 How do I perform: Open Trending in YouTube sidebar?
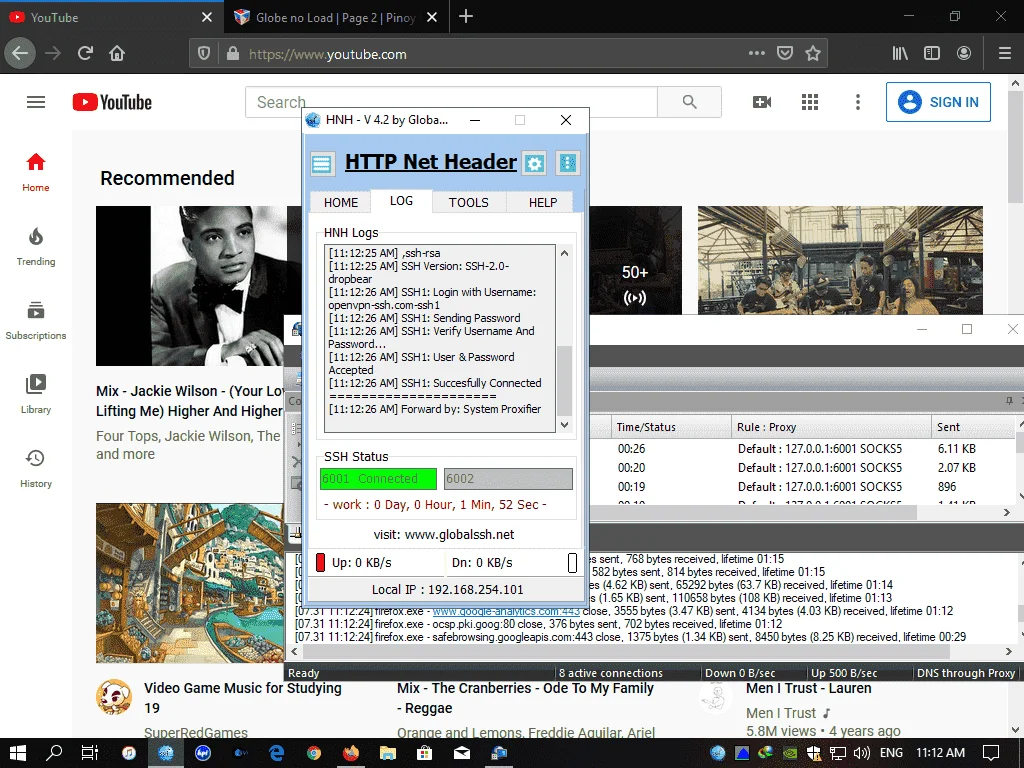click(36, 247)
